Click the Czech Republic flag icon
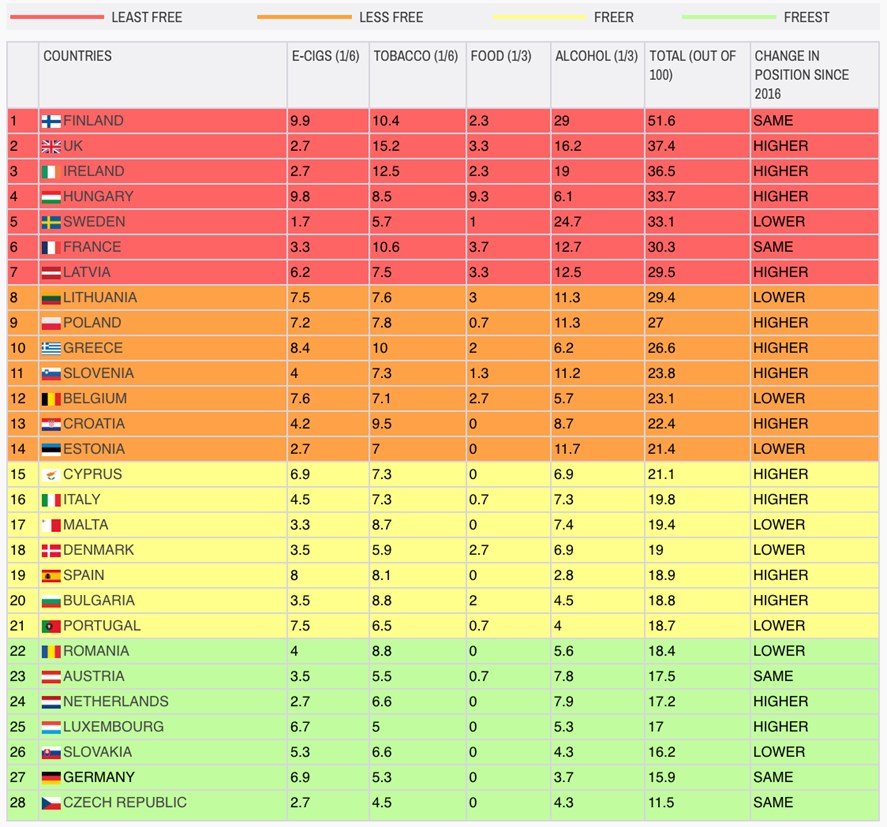This screenshot has height=827, width=887. click(x=51, y=803)
